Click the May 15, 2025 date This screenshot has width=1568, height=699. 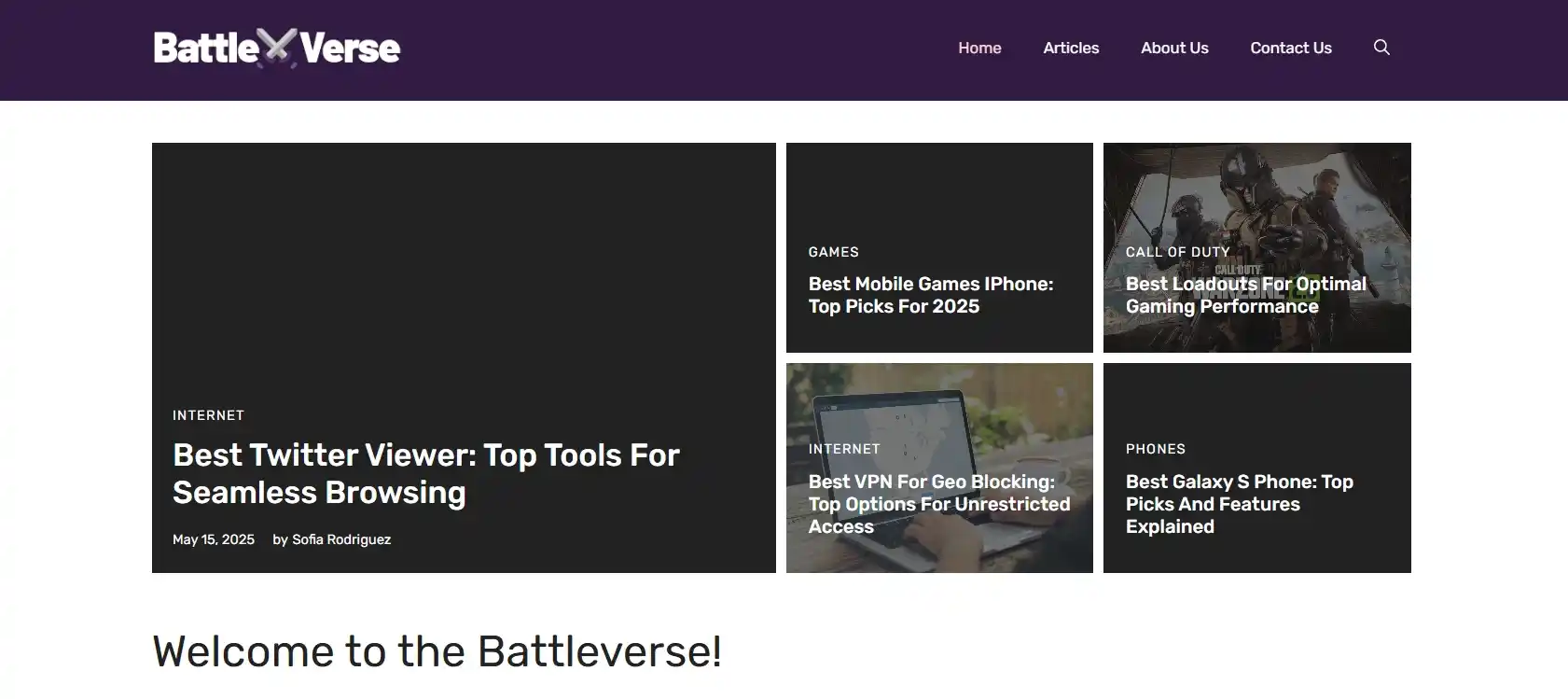214,539
